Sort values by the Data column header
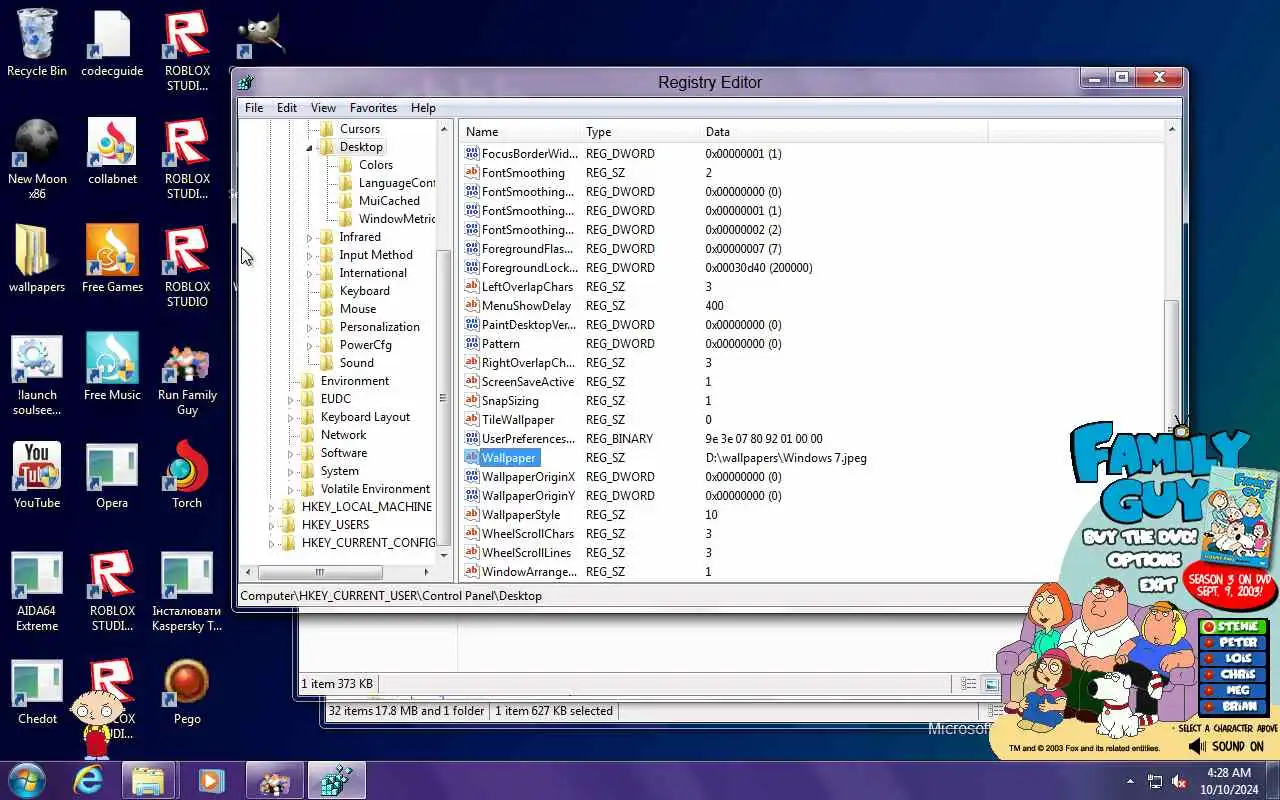The image size is (1280, 800). [x=844, y=132]
